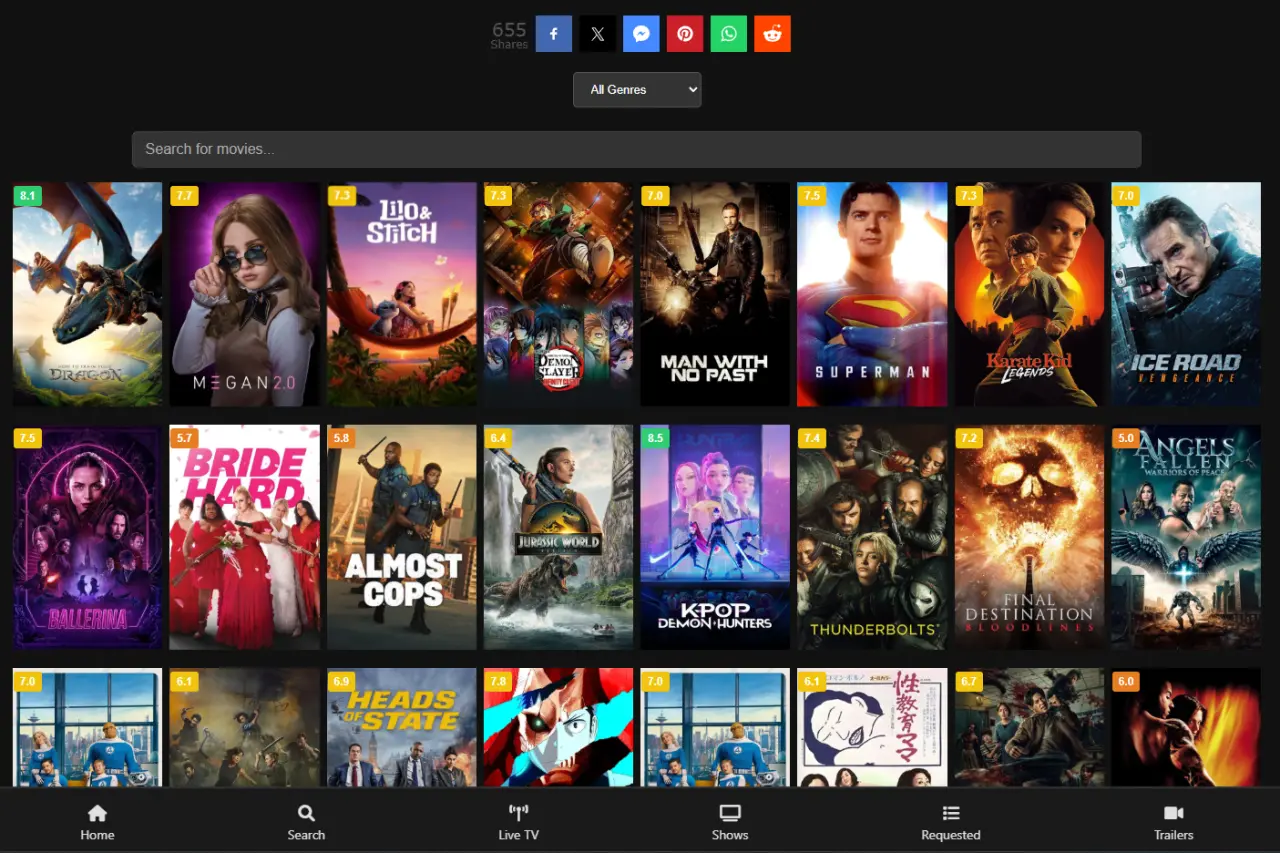Share through Facebook Messenger icon

(x=641, y=34)
